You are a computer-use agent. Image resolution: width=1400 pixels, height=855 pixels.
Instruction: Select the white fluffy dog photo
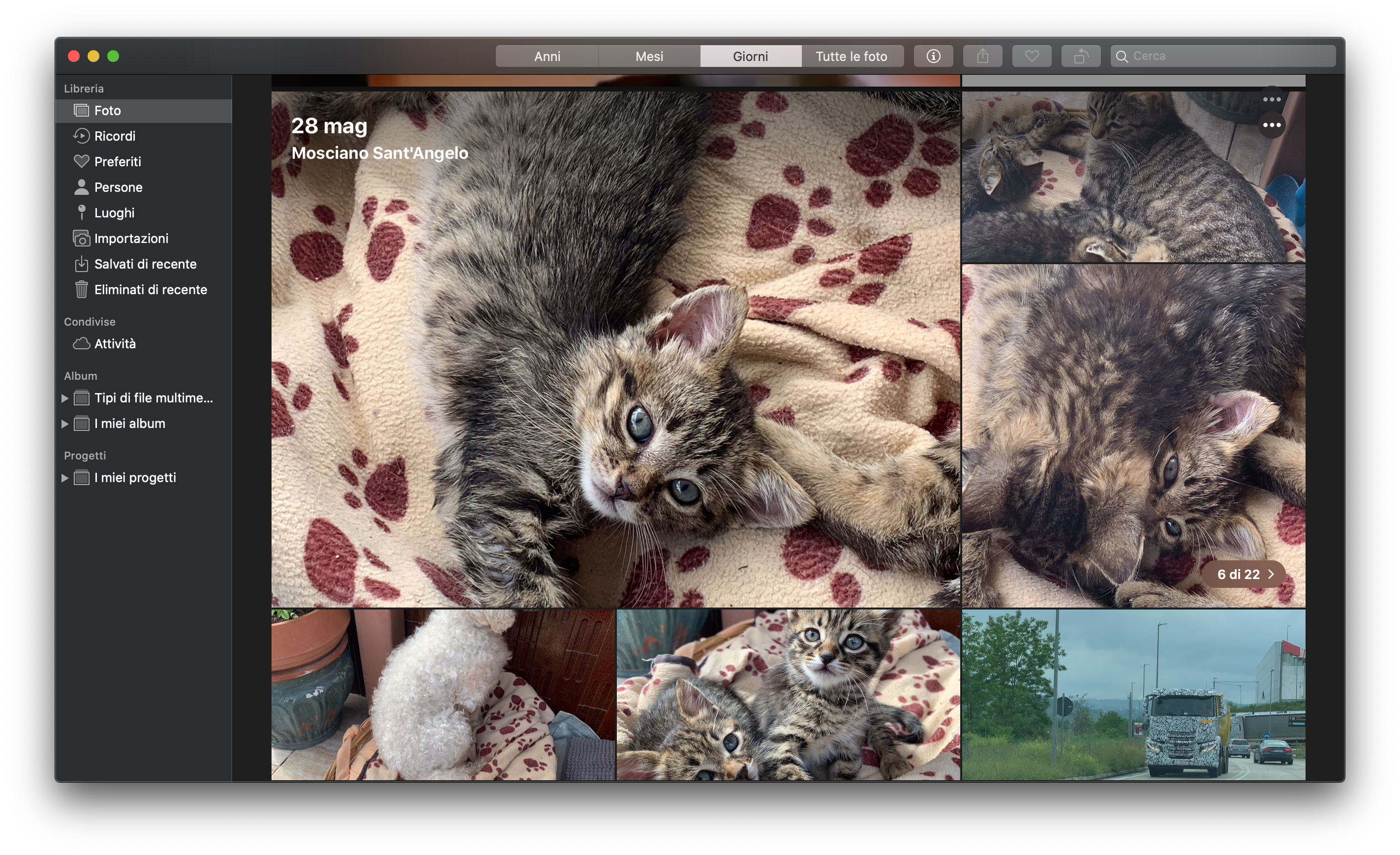coord(443,695)
